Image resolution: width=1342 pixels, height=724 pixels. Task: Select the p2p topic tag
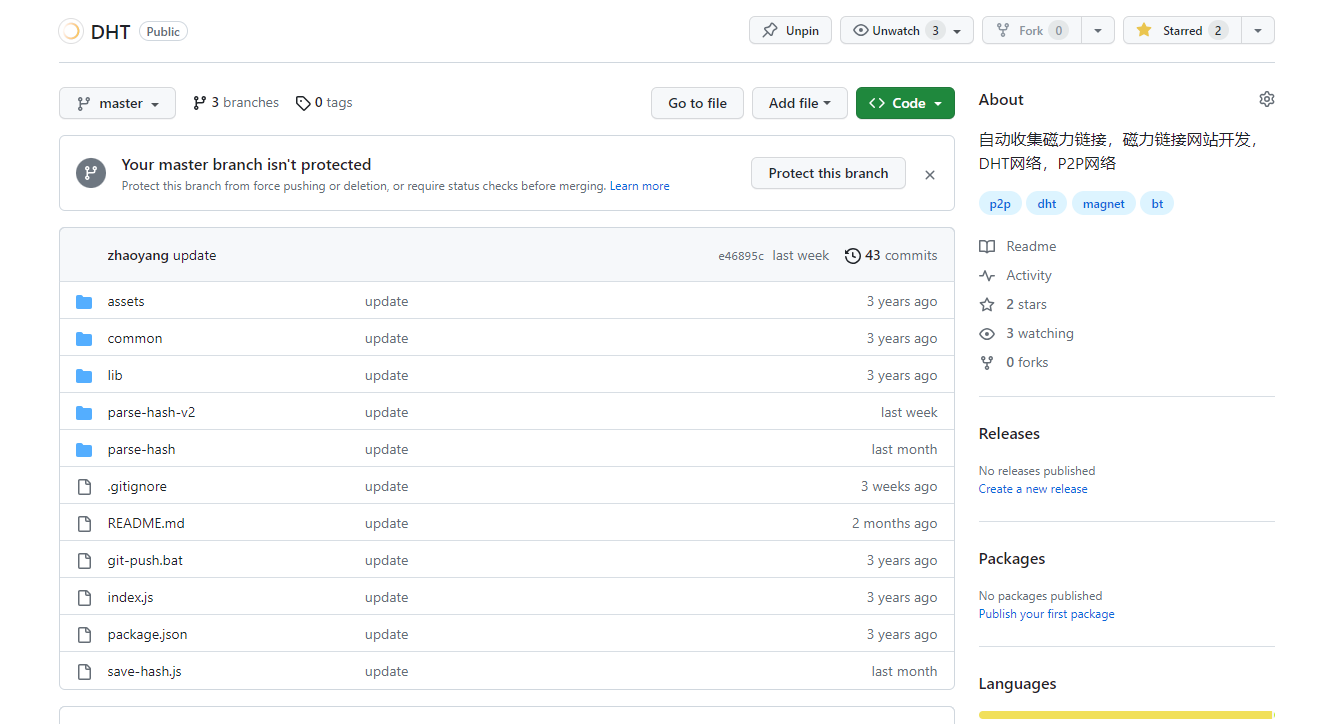(x=1000, y=204)
